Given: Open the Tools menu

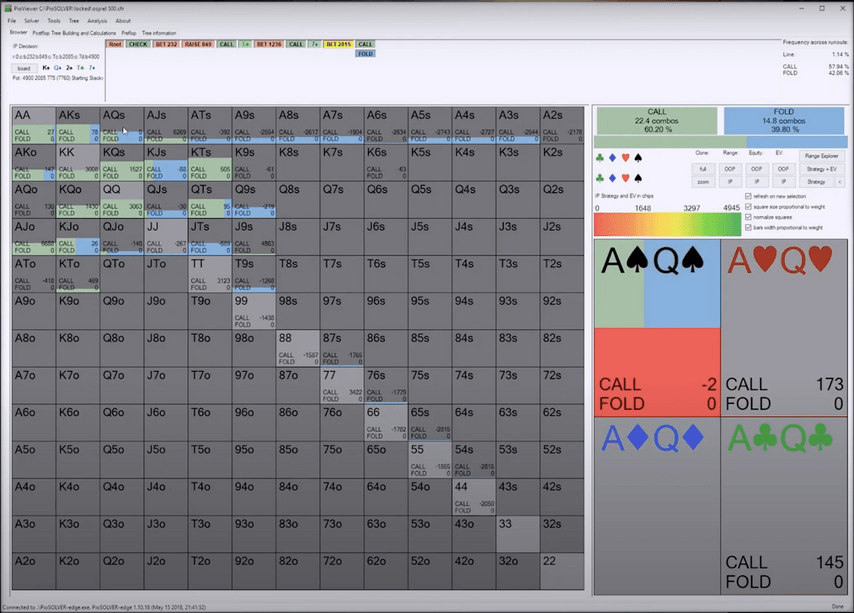Looking at the screenshot, I should [x=54, y=21].
